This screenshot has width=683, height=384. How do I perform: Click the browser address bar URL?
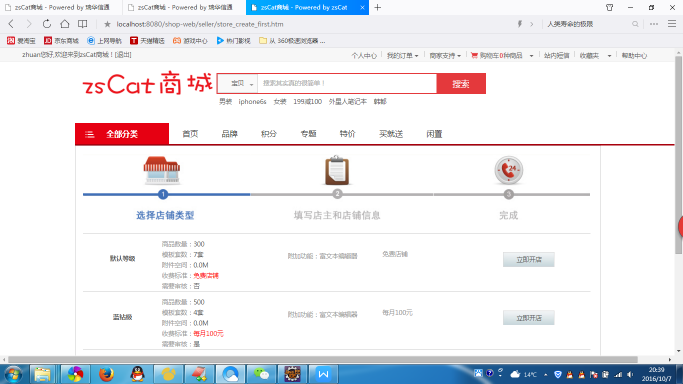coord(200,24)
